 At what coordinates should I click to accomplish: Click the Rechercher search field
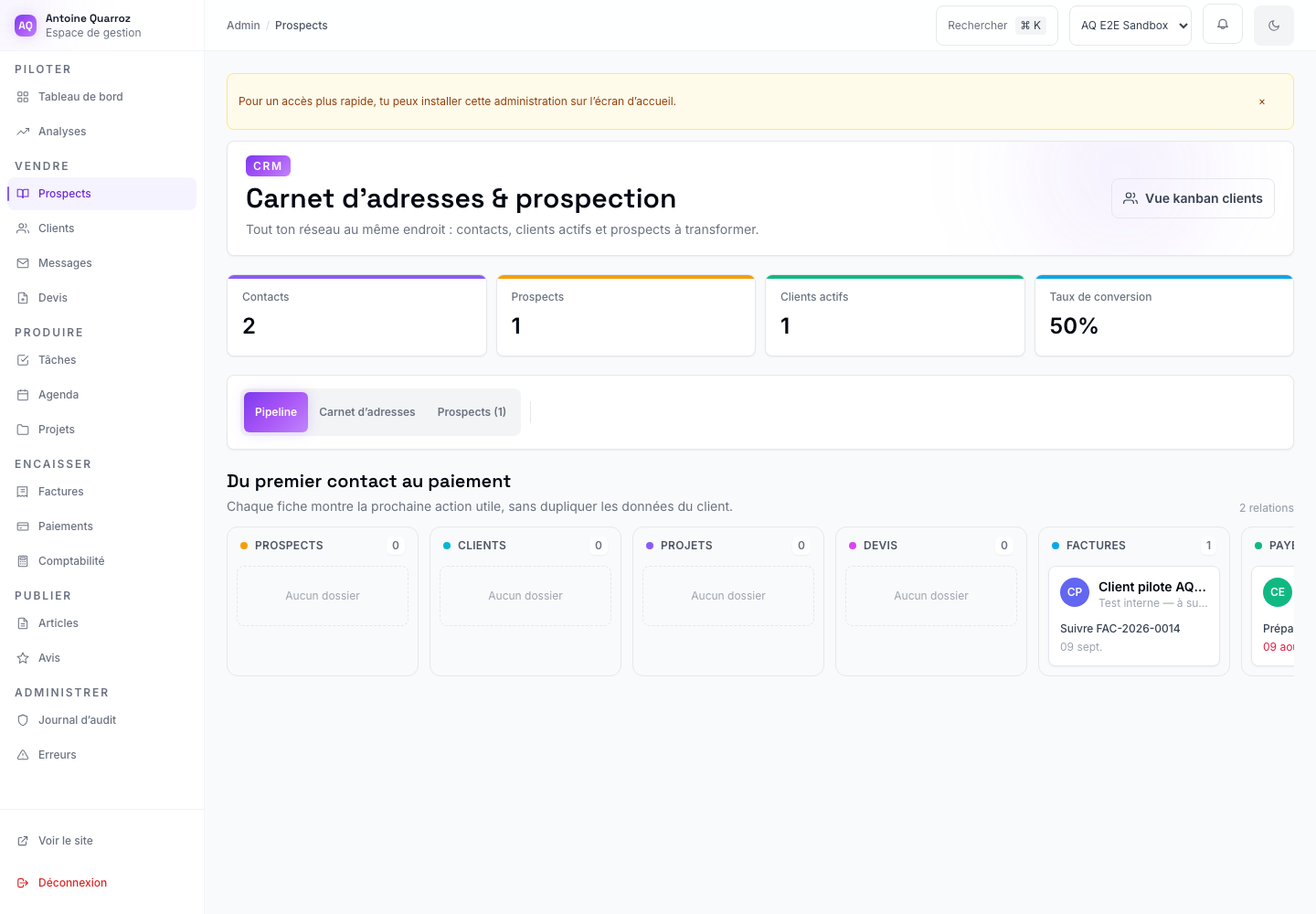click(997, 26)
